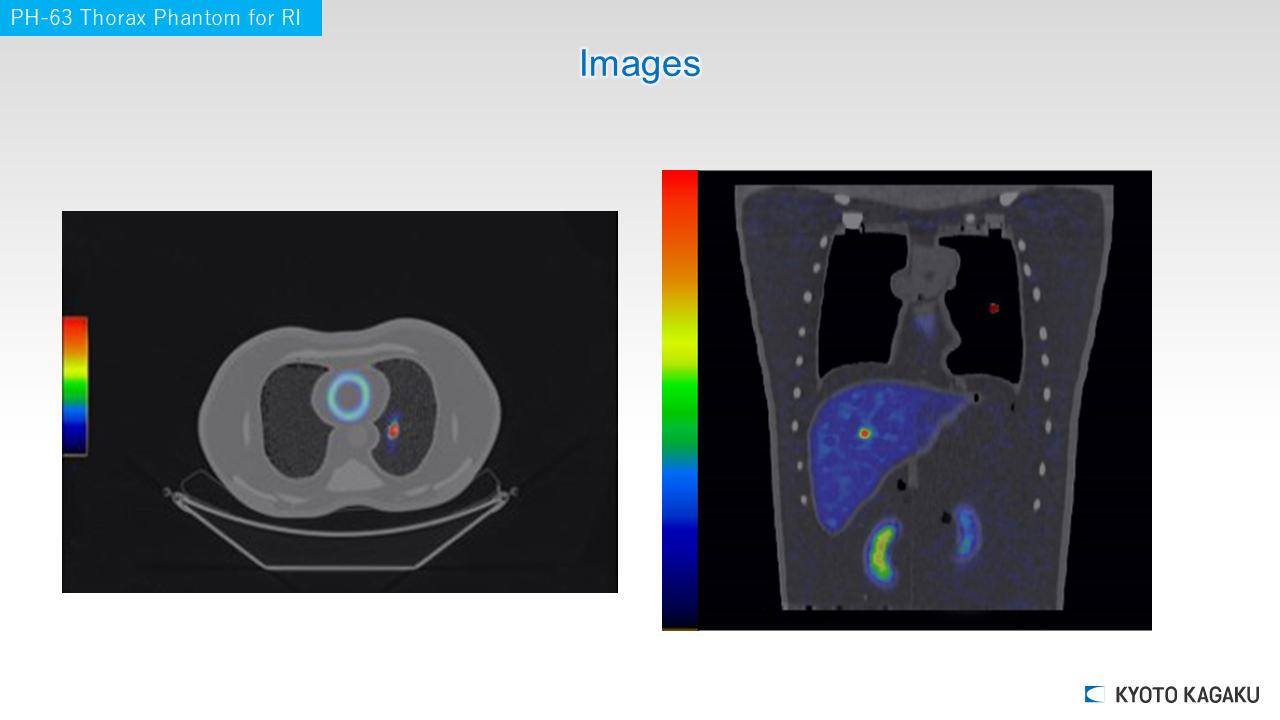
Task: Click blue band of the tall color bar
Action: 680,490
